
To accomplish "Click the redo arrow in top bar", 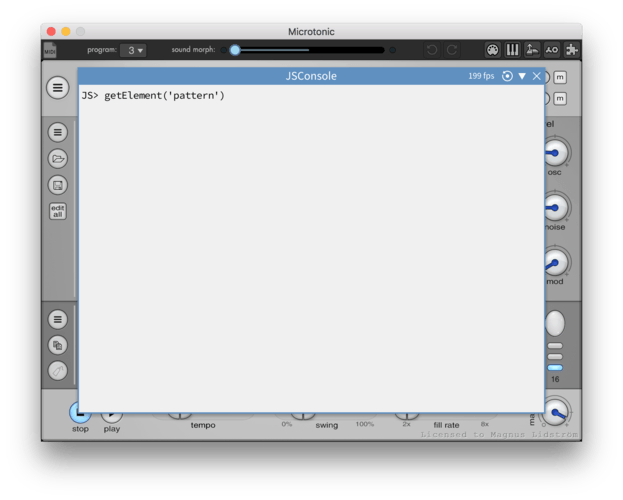I will pyautogui.click(x=452, y=50).
